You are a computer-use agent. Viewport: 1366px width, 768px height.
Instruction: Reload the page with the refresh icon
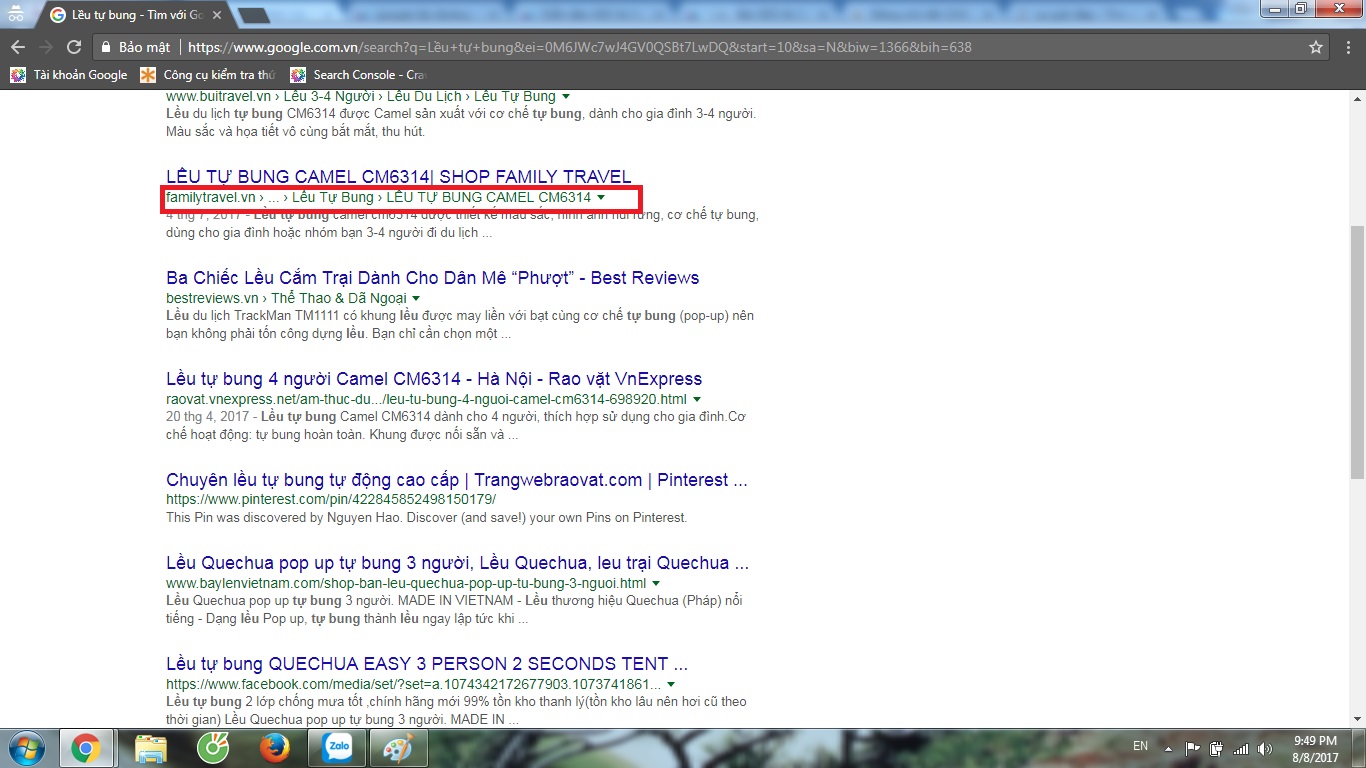74,47
